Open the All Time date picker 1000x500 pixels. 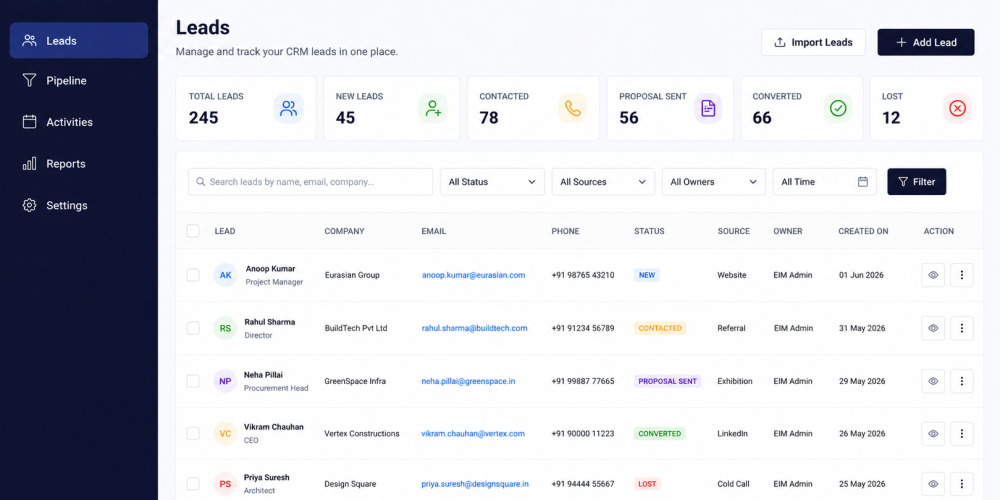pyautogui.click(x=825, y=182)
